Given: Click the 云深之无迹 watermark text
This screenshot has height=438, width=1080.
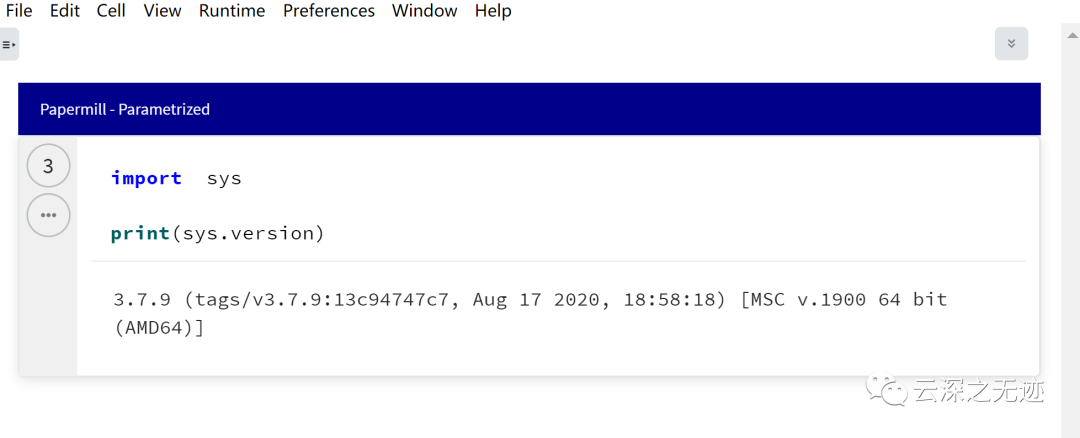Looking at the screenshot, I should click(x=976, y=390).
